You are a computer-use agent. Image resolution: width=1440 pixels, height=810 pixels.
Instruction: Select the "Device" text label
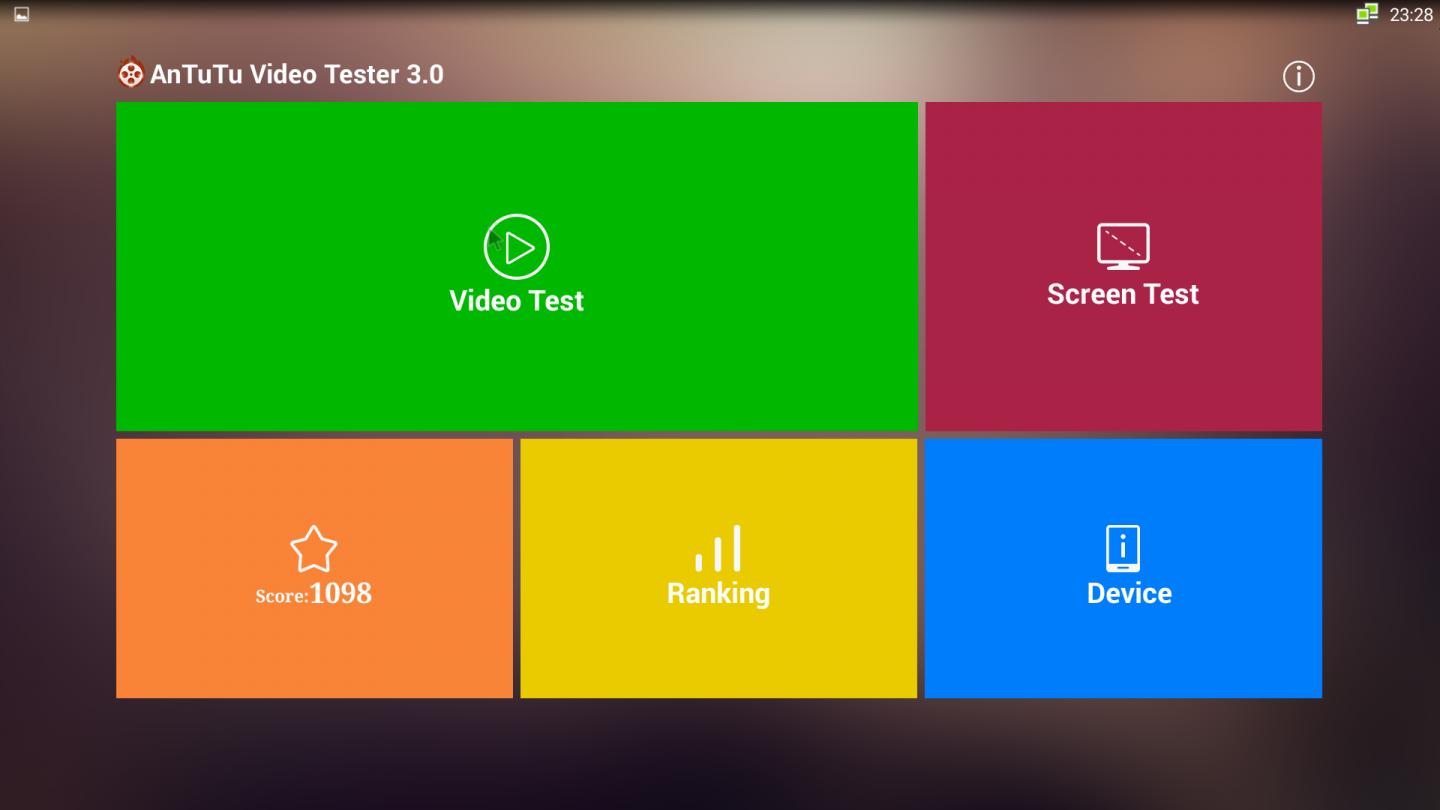[x=1129, y=594]
